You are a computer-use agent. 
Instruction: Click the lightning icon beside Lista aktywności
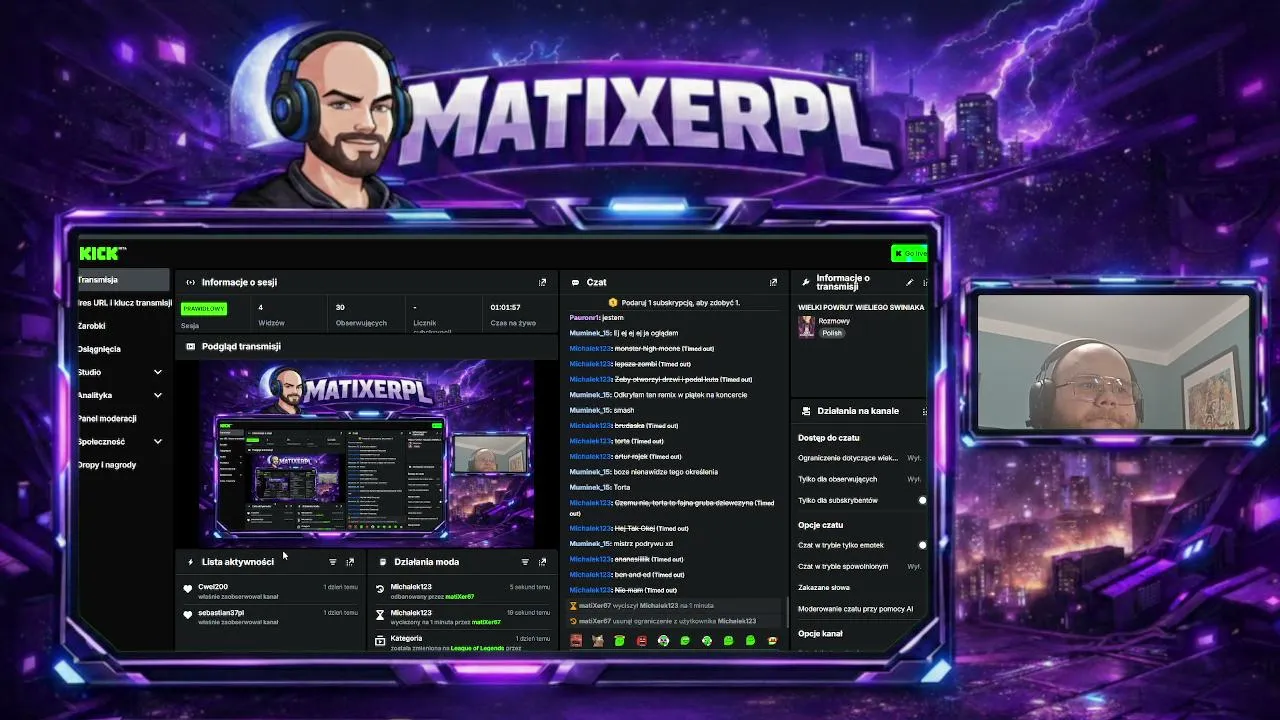[190, 562]
